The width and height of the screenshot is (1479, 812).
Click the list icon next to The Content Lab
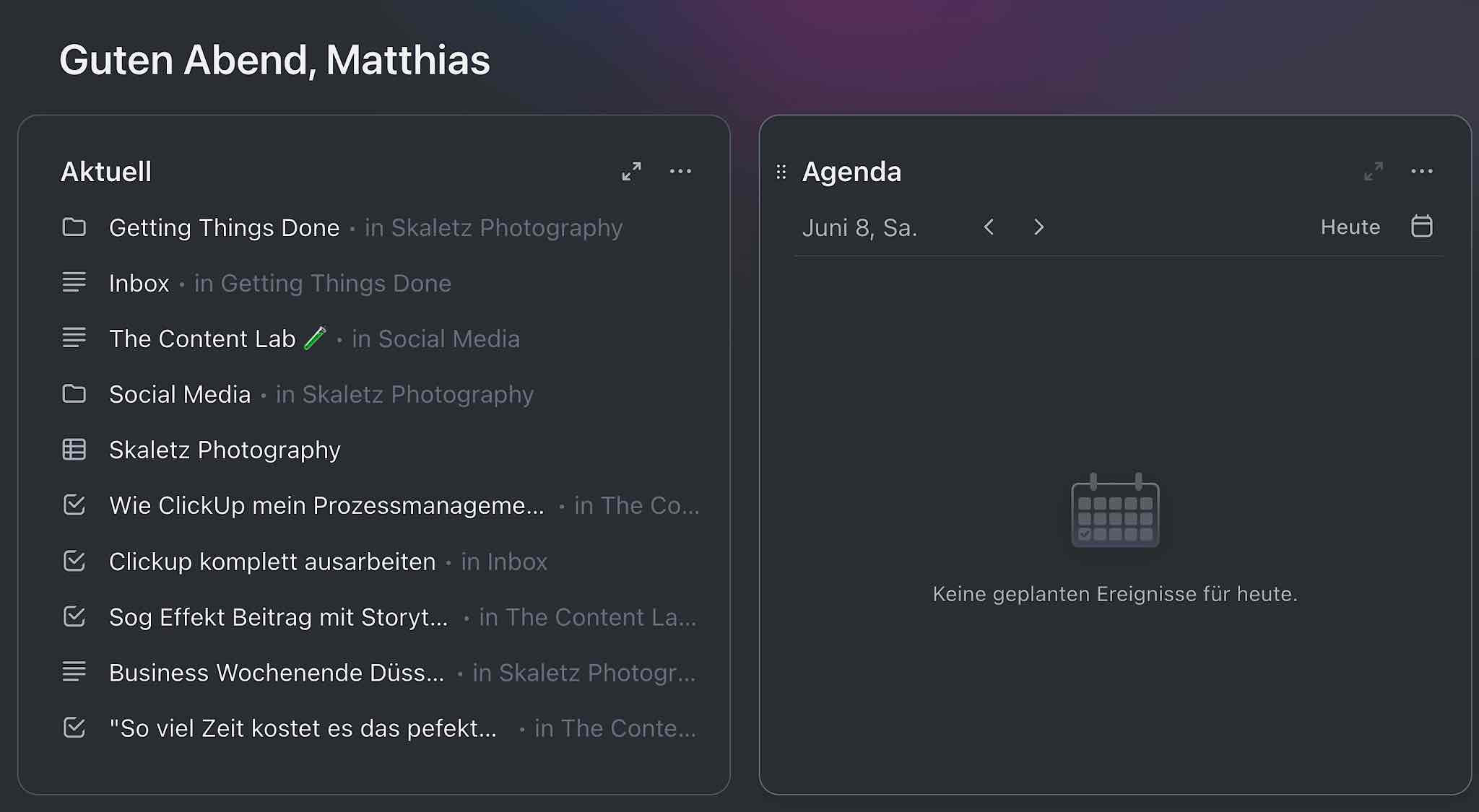coord(74,338)
